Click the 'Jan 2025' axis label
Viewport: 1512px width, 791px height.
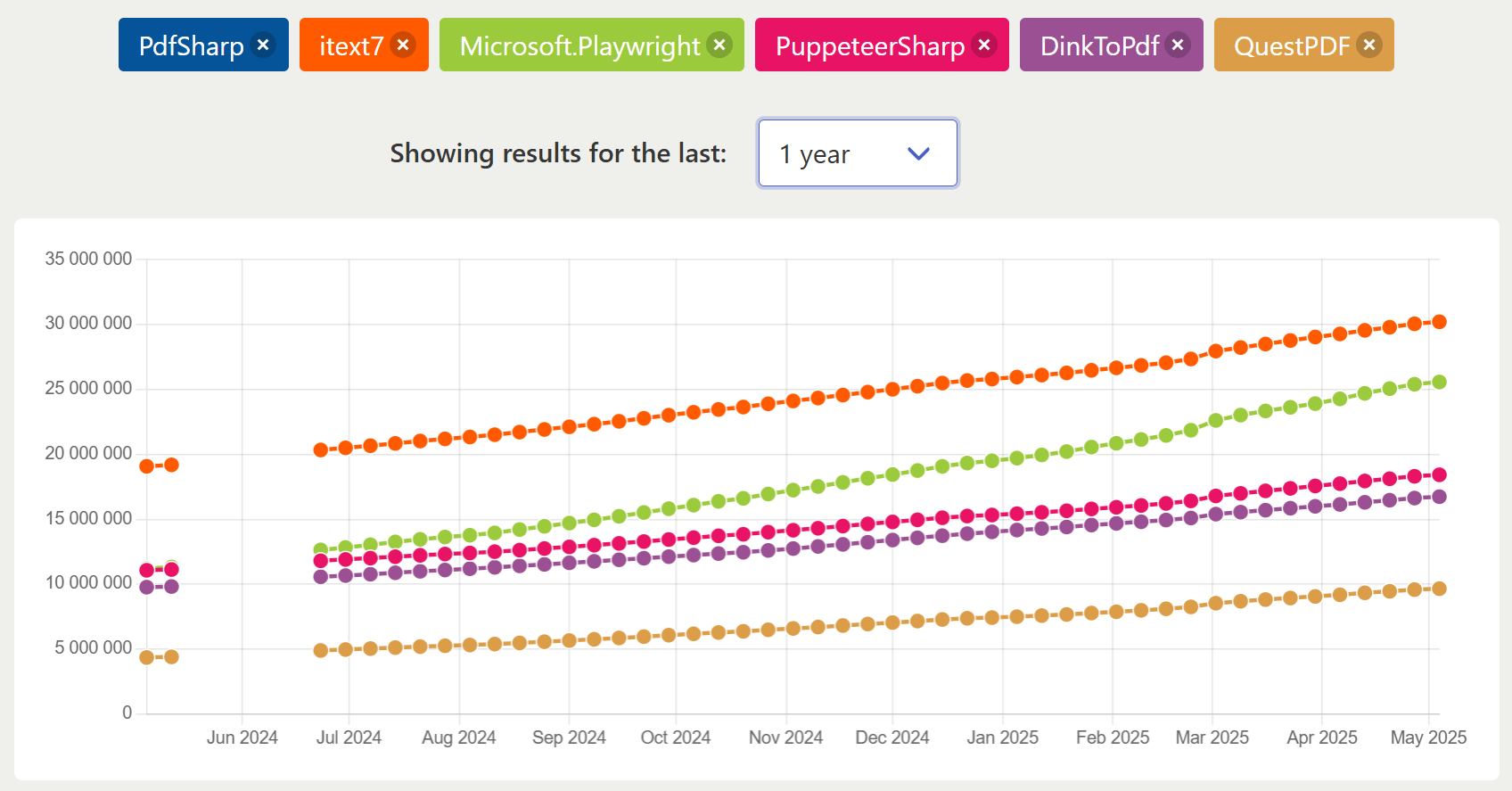click(1003, 737)
